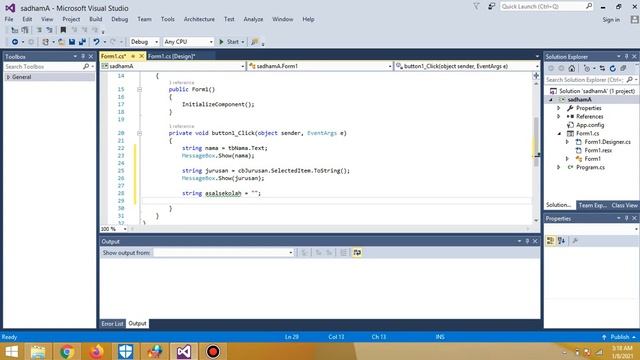Viewport: 640px width, 360px height.
Task: Close the Form1.cs editor tab
Action: pyautogui.click(x=142, y=56)
